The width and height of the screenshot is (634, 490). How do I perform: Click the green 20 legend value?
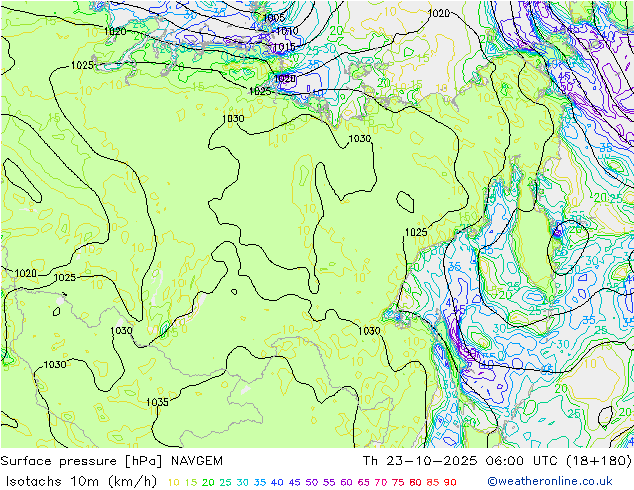coord(208,482)
